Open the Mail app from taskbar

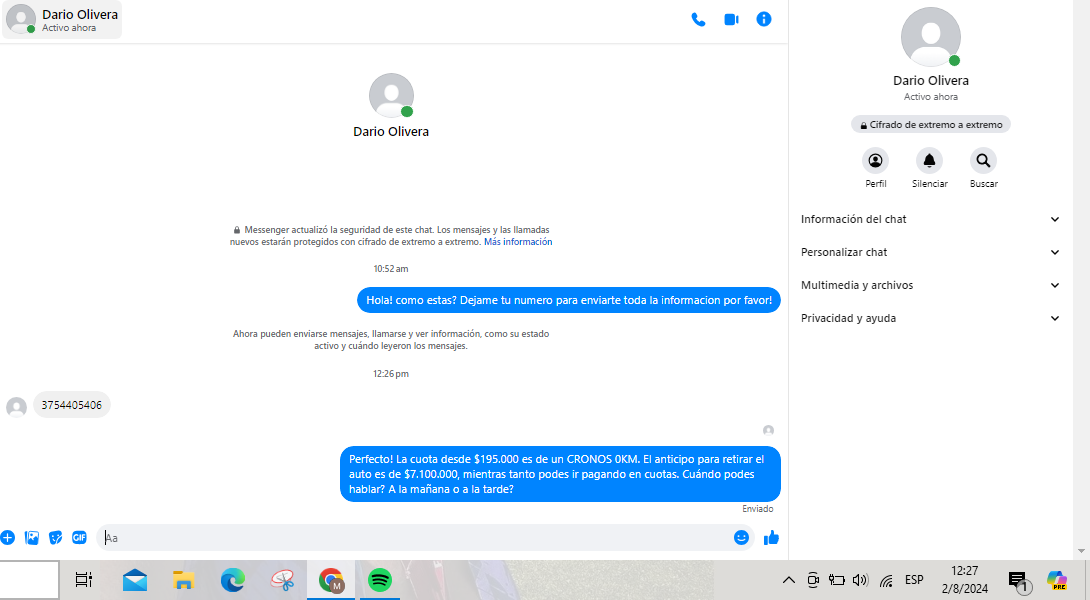tap(135, 580)
